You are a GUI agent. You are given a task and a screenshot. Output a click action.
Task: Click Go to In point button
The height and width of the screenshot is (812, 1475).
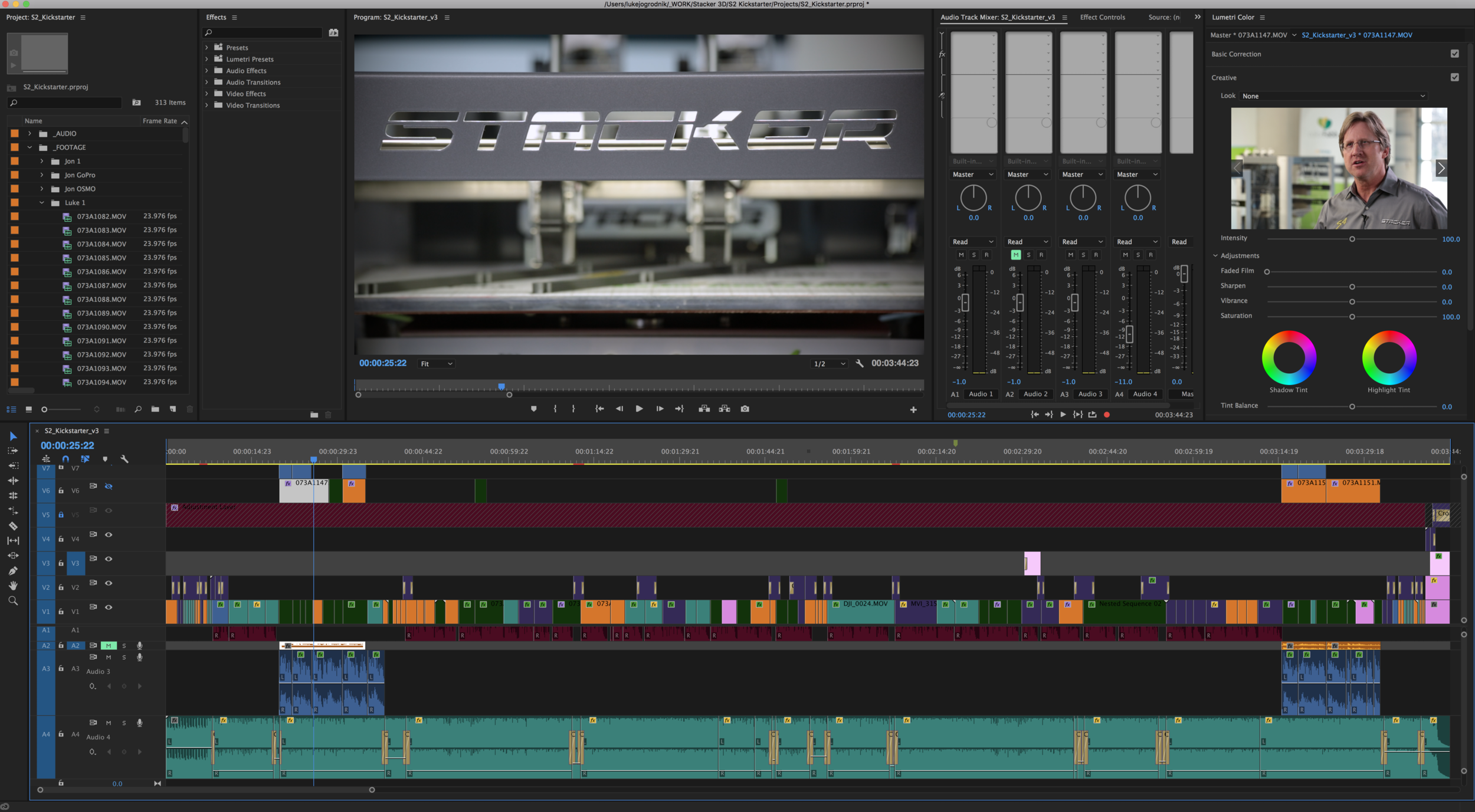tap(599, 409)
